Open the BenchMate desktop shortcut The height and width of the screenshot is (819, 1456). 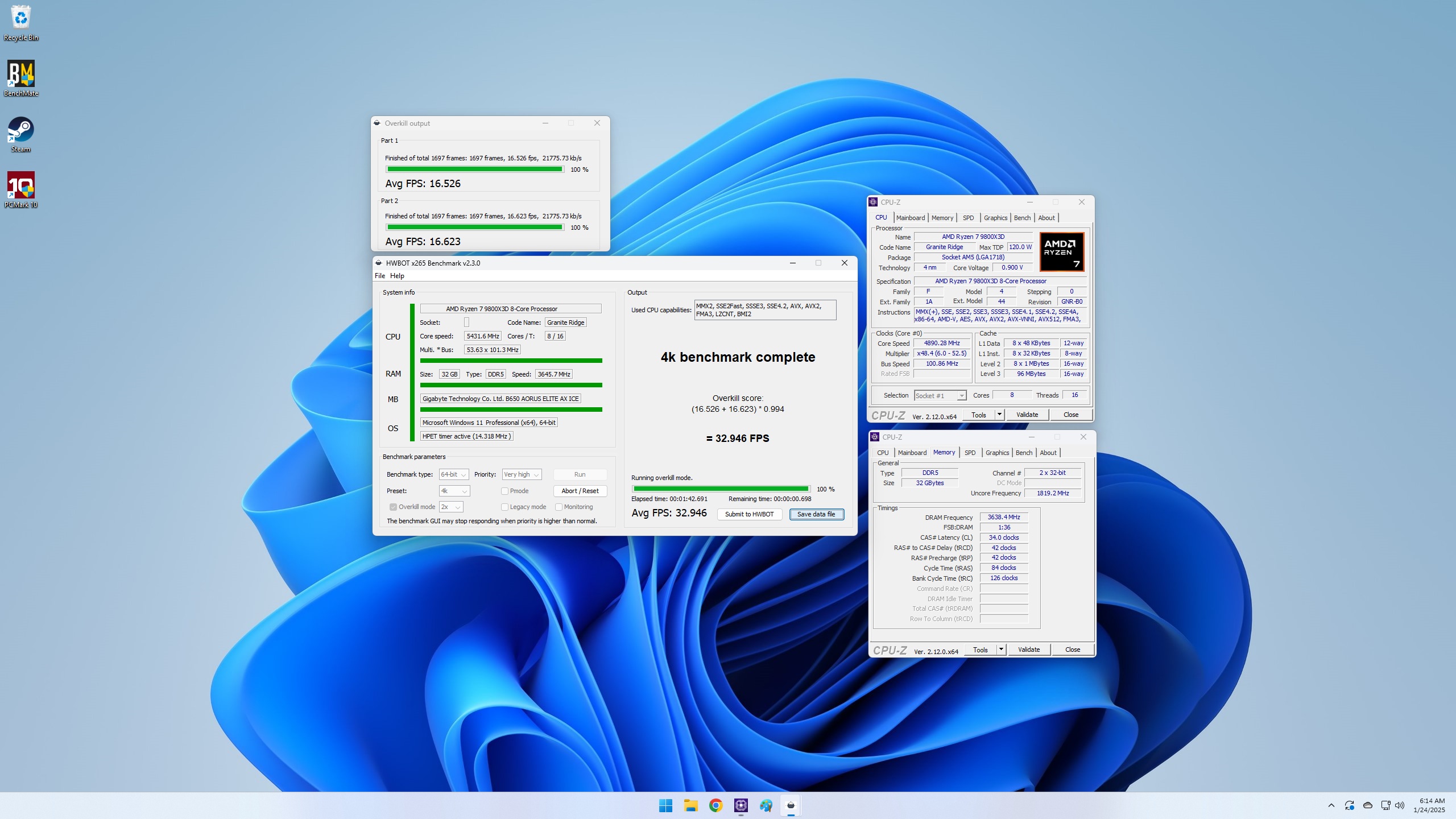pos(21,78)
